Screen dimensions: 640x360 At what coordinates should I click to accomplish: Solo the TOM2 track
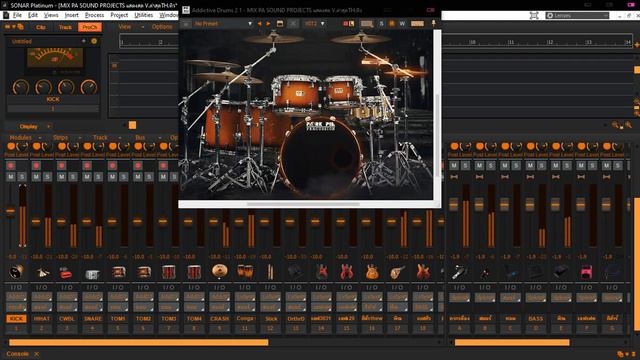pyautogui.click(x=149, y=177)
